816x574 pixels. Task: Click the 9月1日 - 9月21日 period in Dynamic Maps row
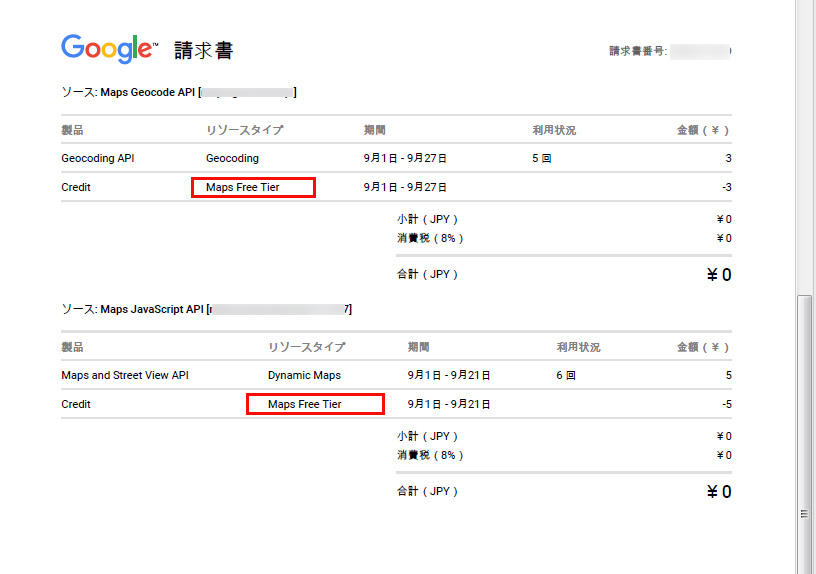(x=449, y=375)
